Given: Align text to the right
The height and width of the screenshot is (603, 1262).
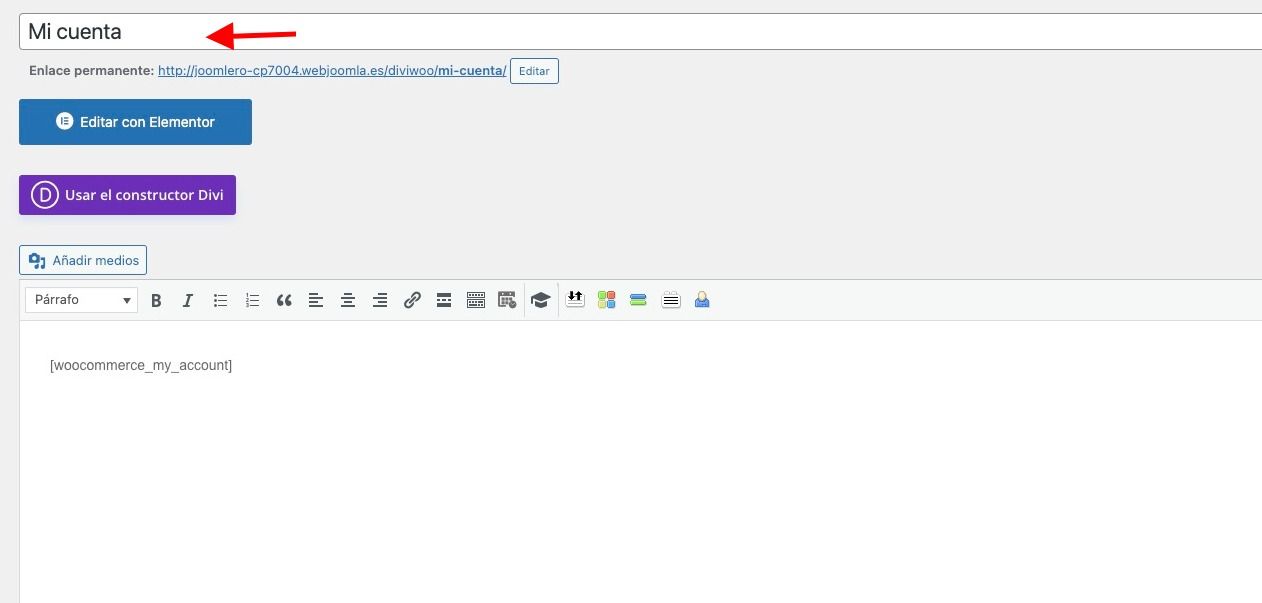Looking at the screenshot, I should [380, 300].
